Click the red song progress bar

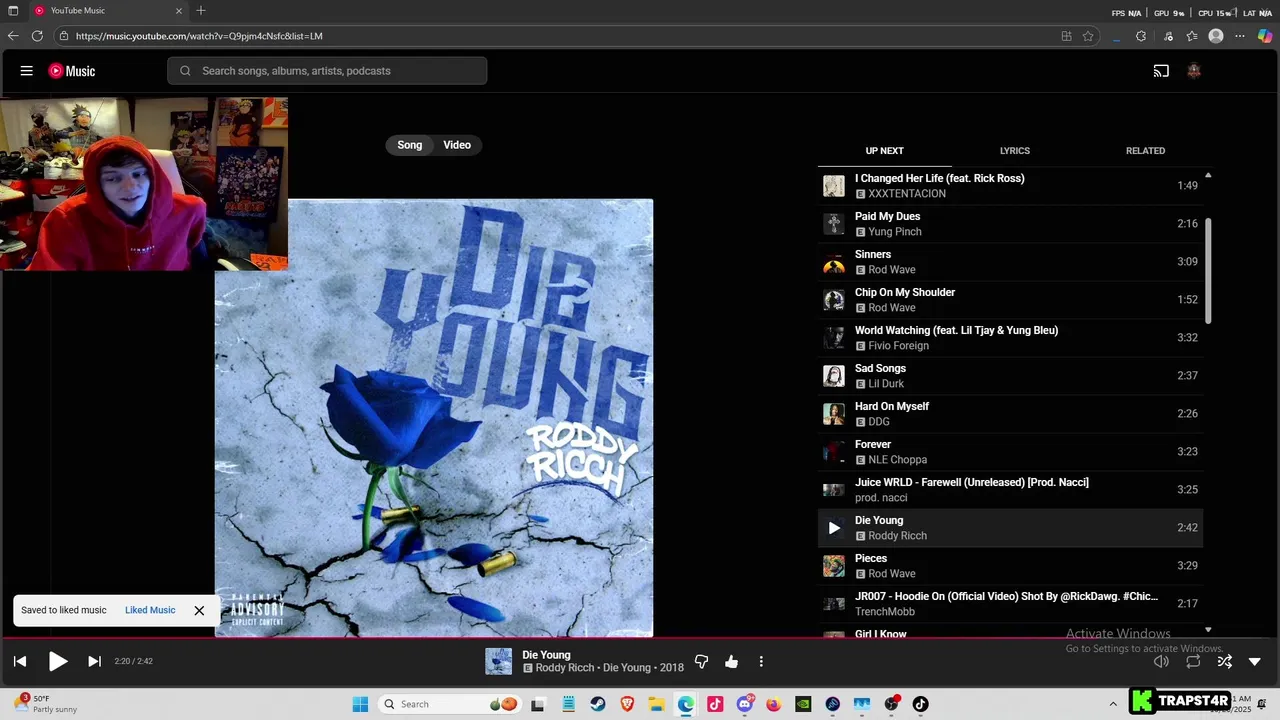point(640,637)
